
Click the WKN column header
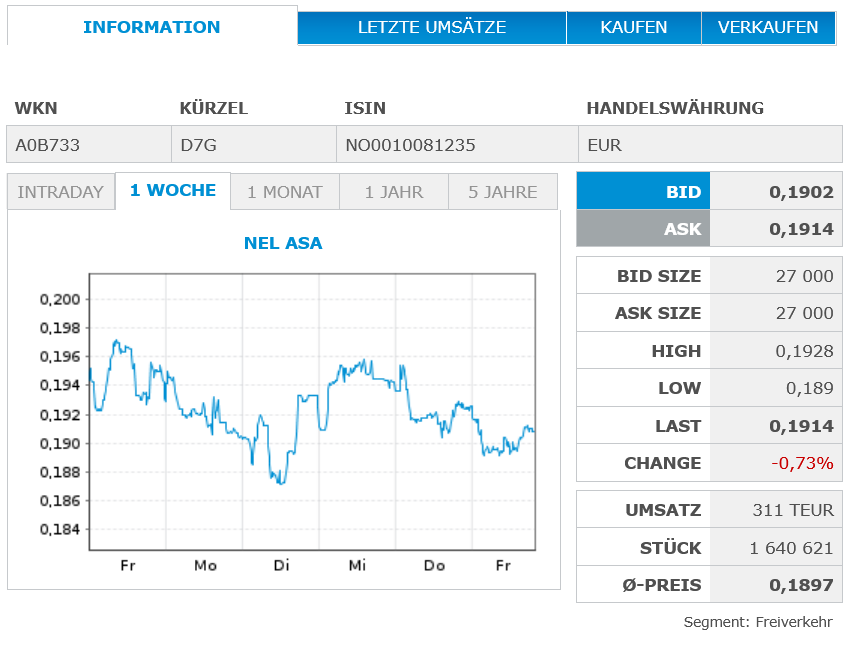[x=36, y=108]
